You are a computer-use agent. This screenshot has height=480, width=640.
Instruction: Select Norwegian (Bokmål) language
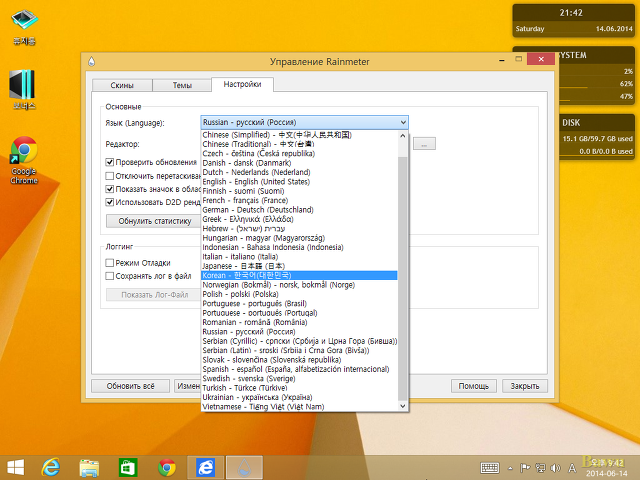pyautogui.click(x=299, y=285)
